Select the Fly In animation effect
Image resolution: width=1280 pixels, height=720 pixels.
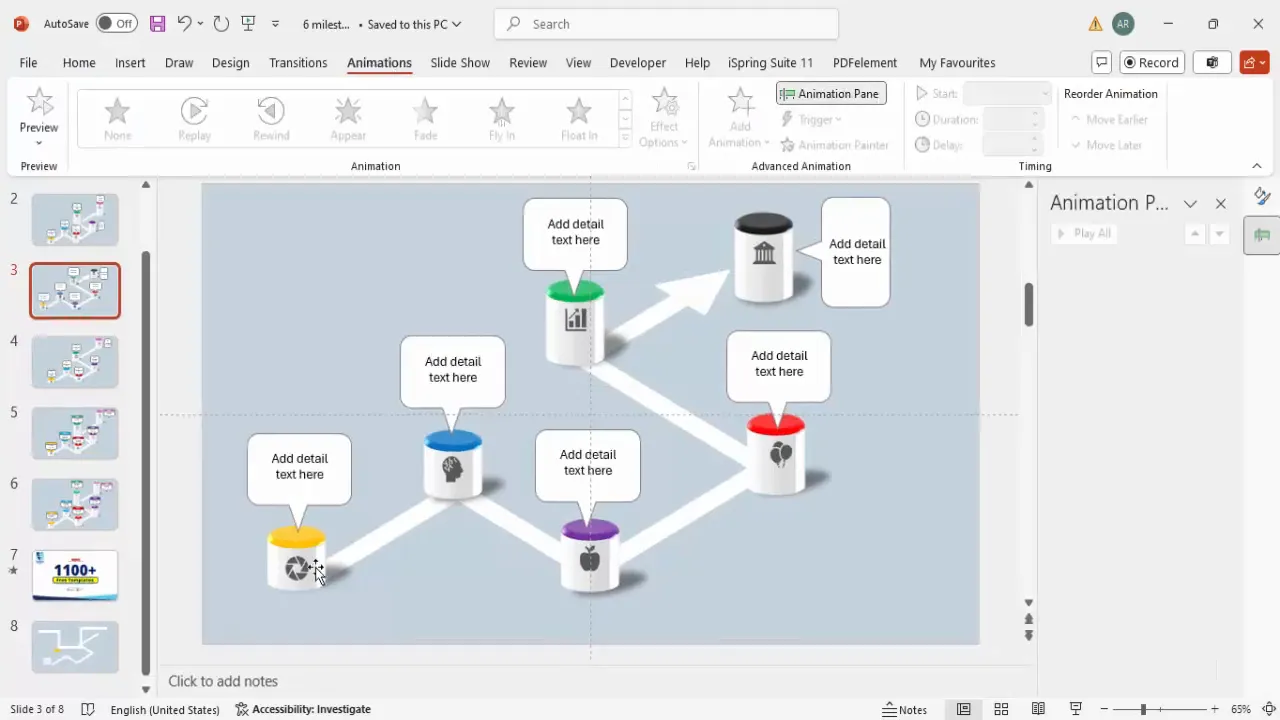[x=502, y=119]
